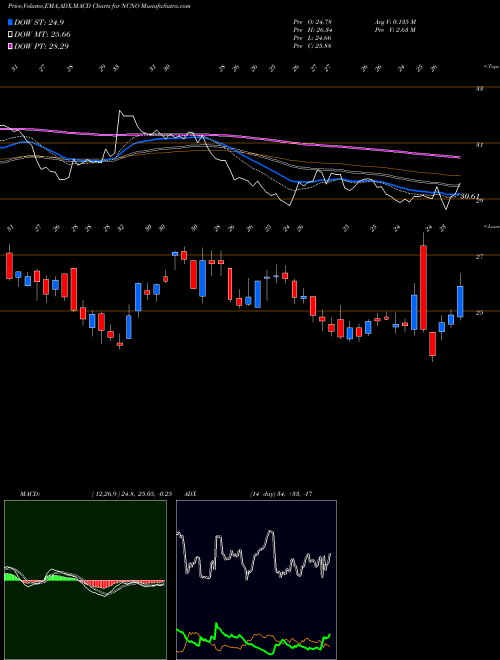Select the 'DOW ST: 24.9' legend label
This screenshot has width=500, height=660.
point(39,22)
